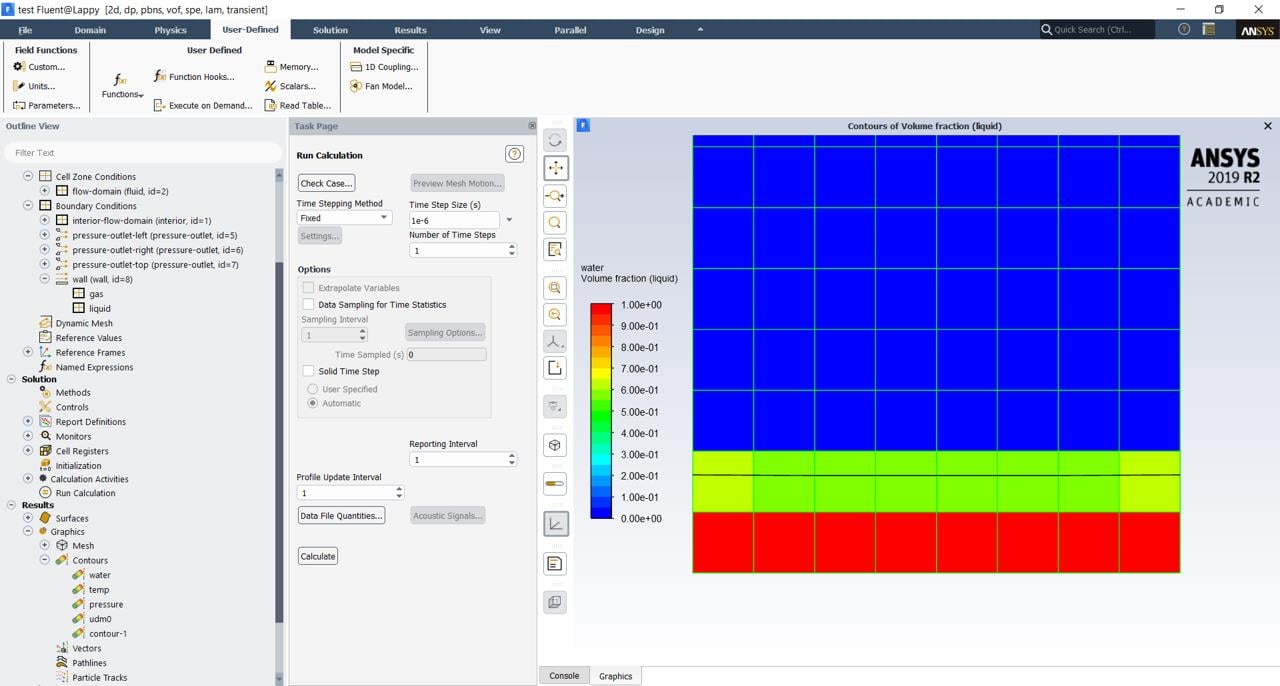Open the Time Stepping Method dropdown
The height and width of the screenshot is (686, 1280).
[344, 218]
